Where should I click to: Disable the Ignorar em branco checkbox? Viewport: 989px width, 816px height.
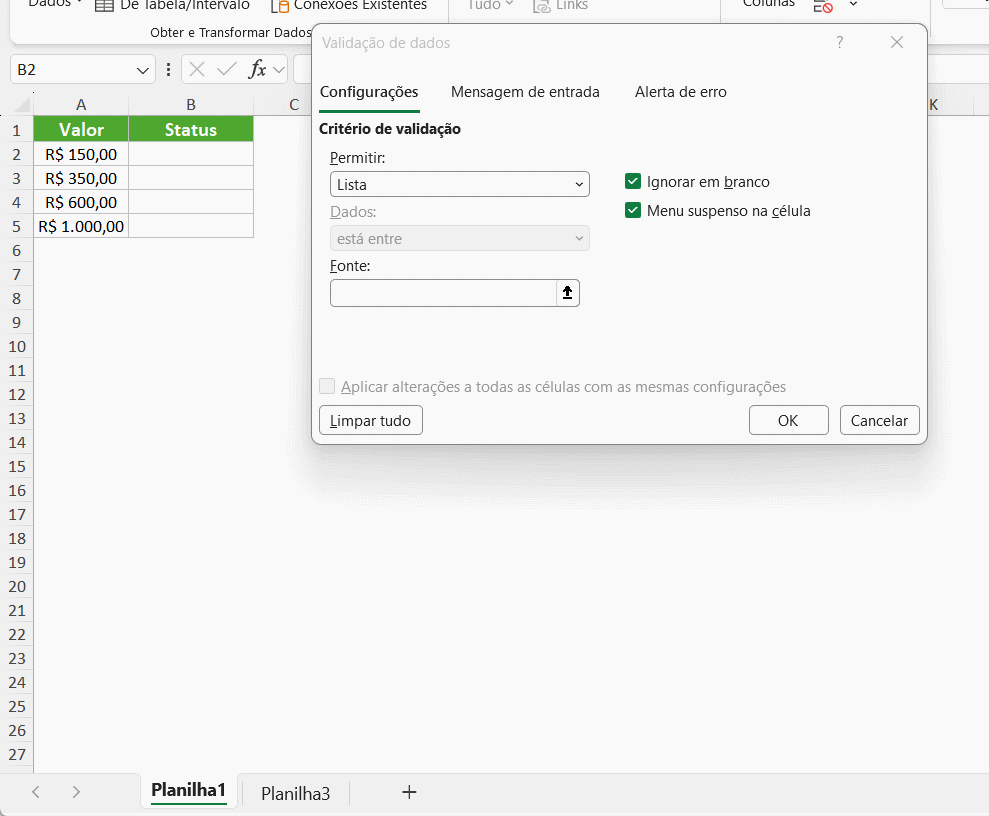tap(633, 181)
